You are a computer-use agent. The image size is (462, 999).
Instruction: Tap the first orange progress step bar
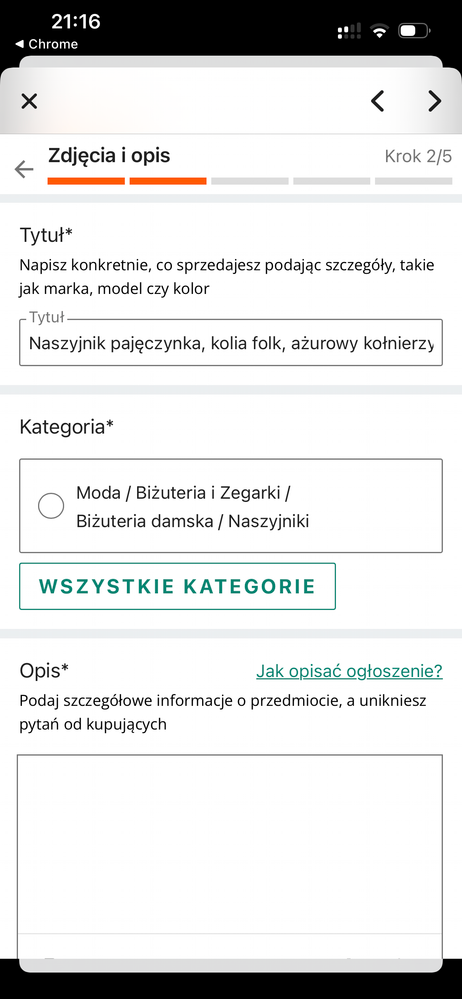pos(86,182)
